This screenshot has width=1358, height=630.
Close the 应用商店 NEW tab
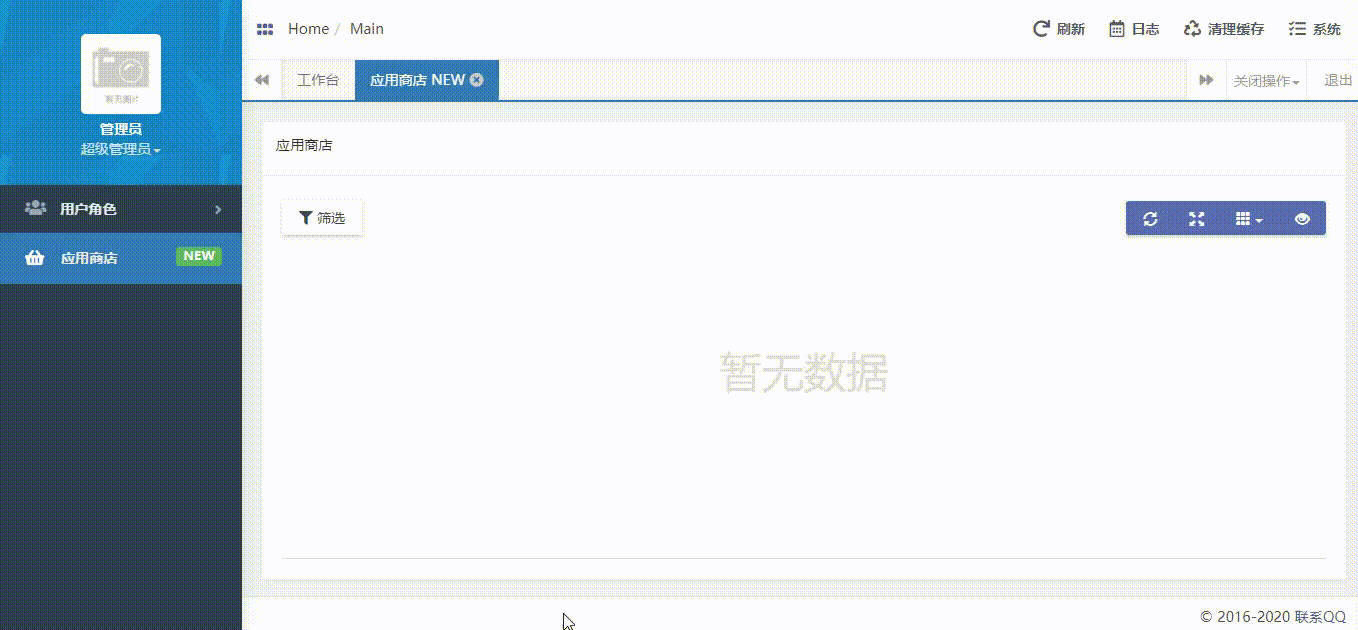click(x=477, y=80)
